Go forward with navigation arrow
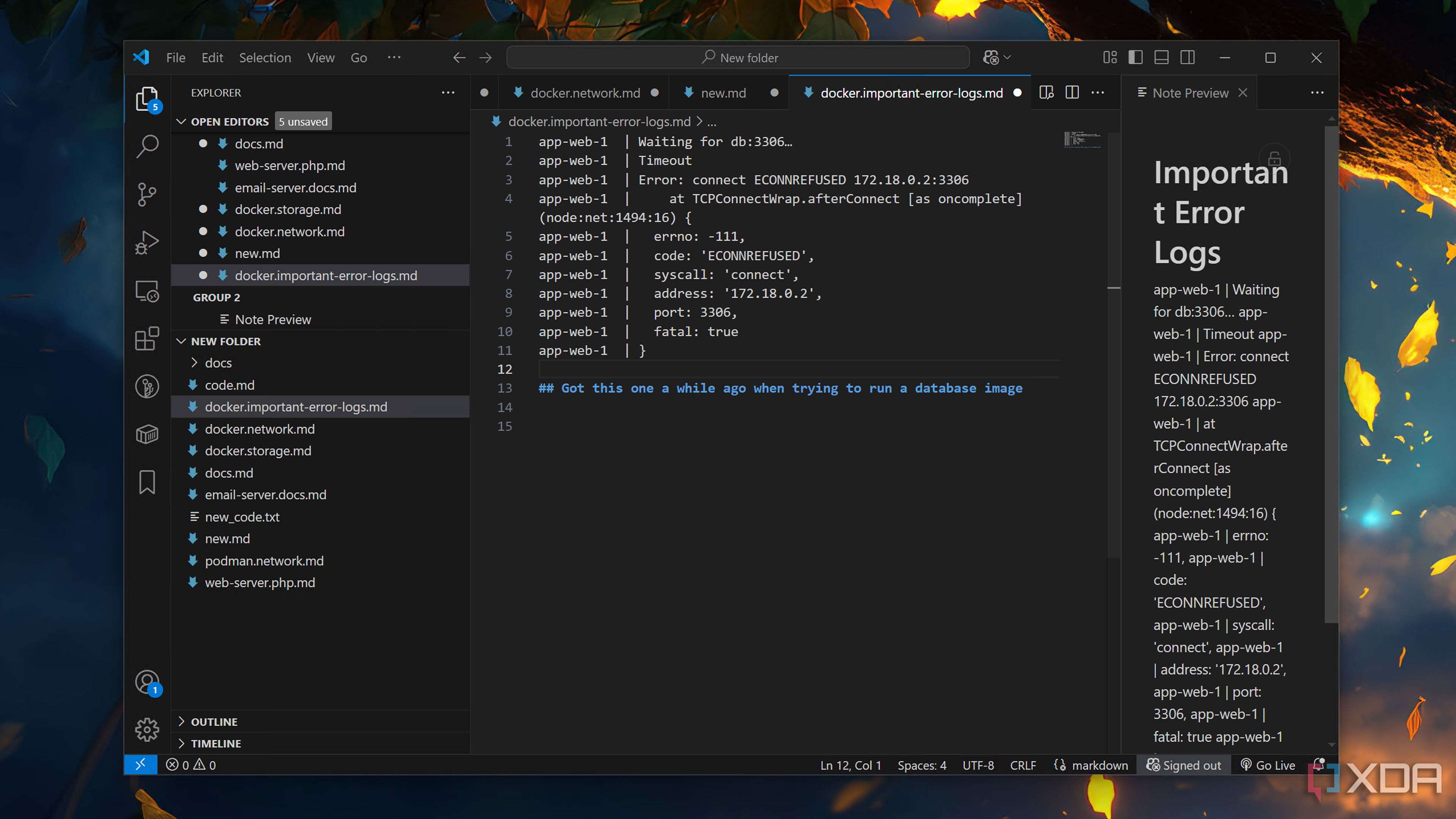This screenshot has height=819, width=1456. (x=485, y=58)
